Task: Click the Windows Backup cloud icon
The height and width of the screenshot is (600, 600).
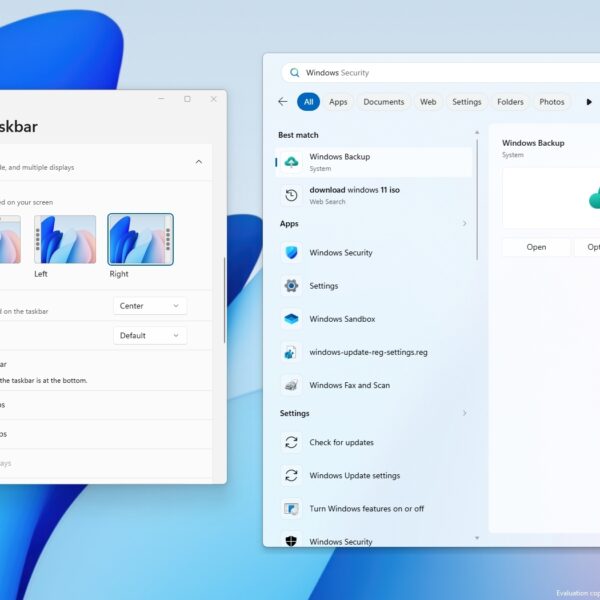Action: [x=291, y=162]
